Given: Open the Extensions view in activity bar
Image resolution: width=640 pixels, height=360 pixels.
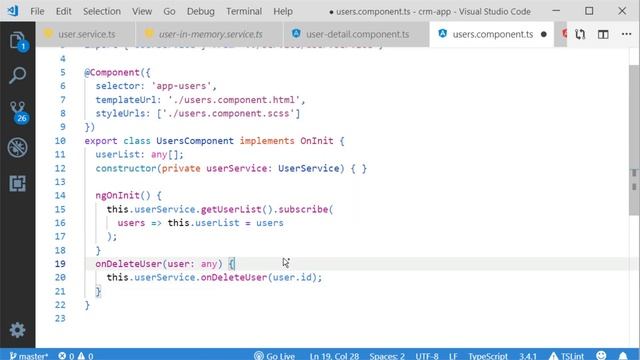Looking at the screenshot, I should 18,183.
